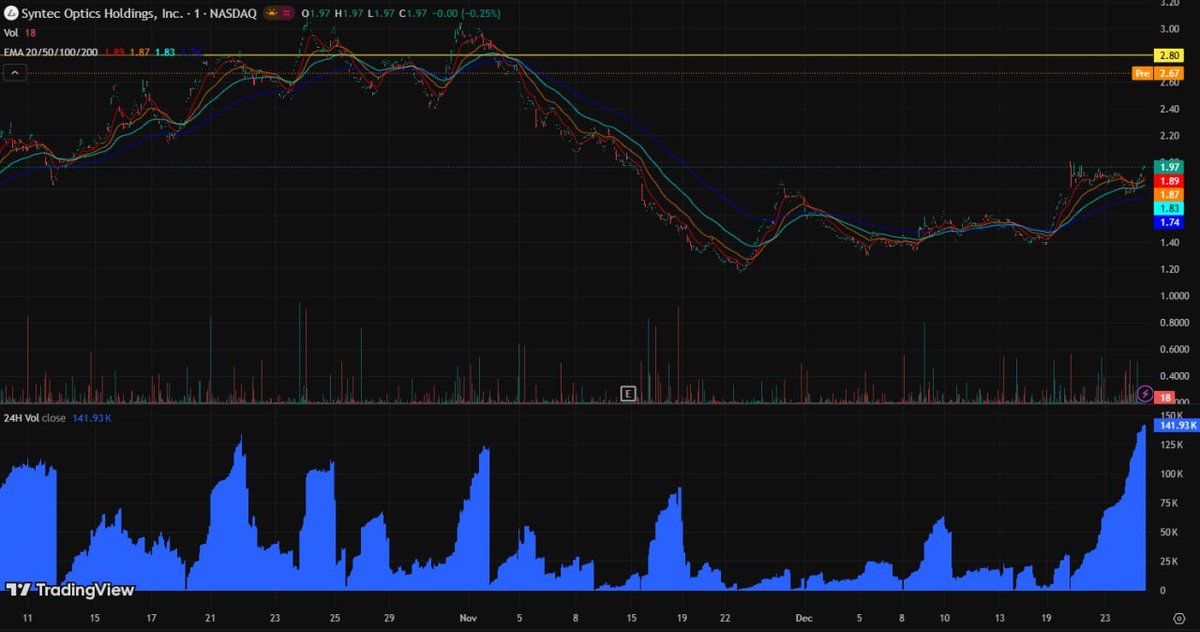Image resolution: width=1200 pixels, height=632 pixels.
Task: Open chart settings gear at bottom right
Action: click(x=1178, y=619)
